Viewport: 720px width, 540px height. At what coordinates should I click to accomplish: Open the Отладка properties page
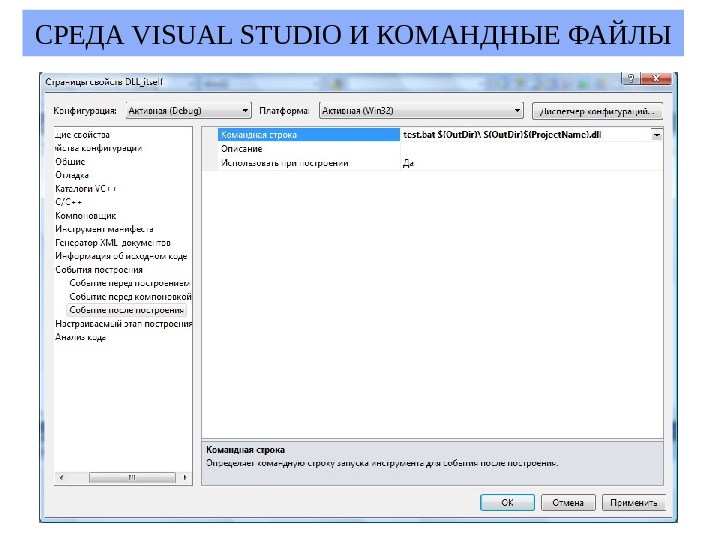point(72,175)
